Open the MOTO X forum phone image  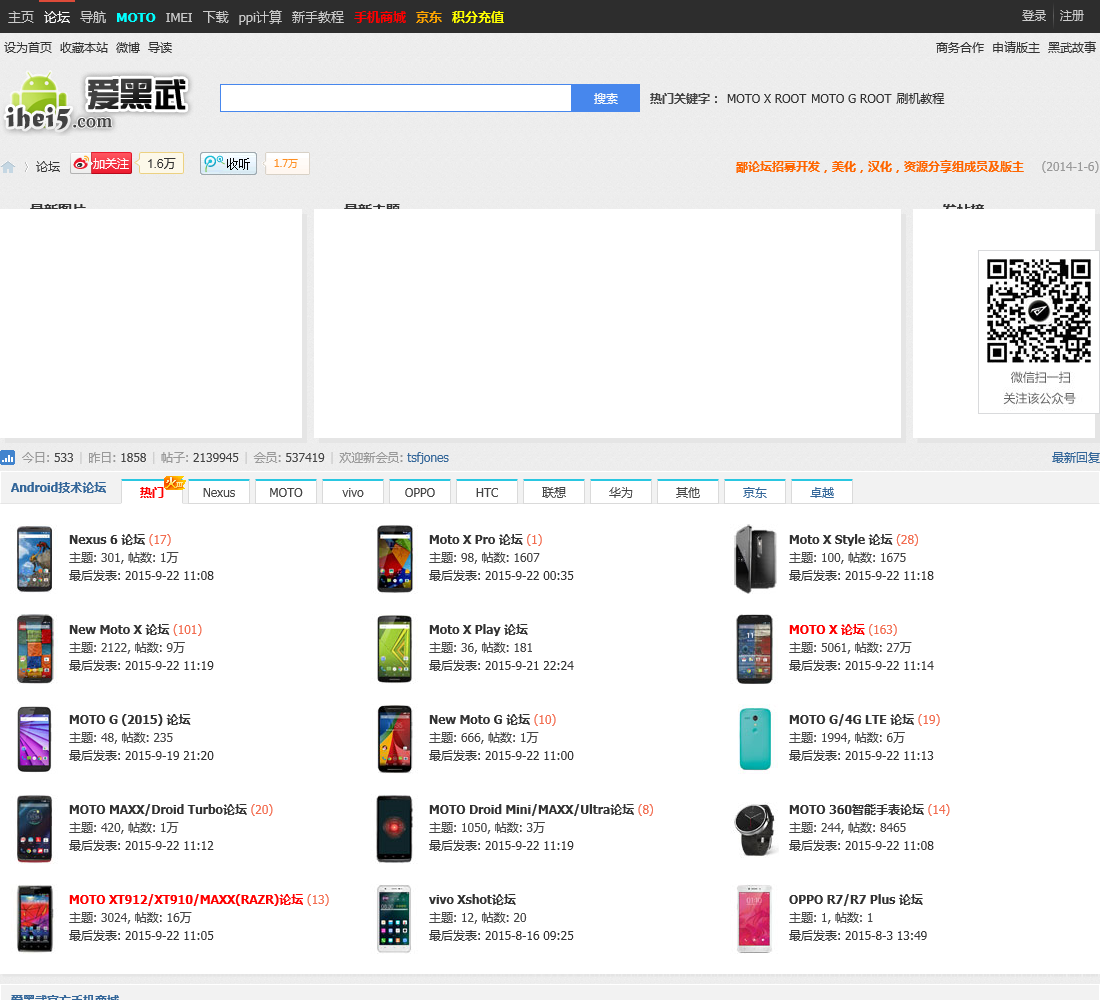point(755,648)
